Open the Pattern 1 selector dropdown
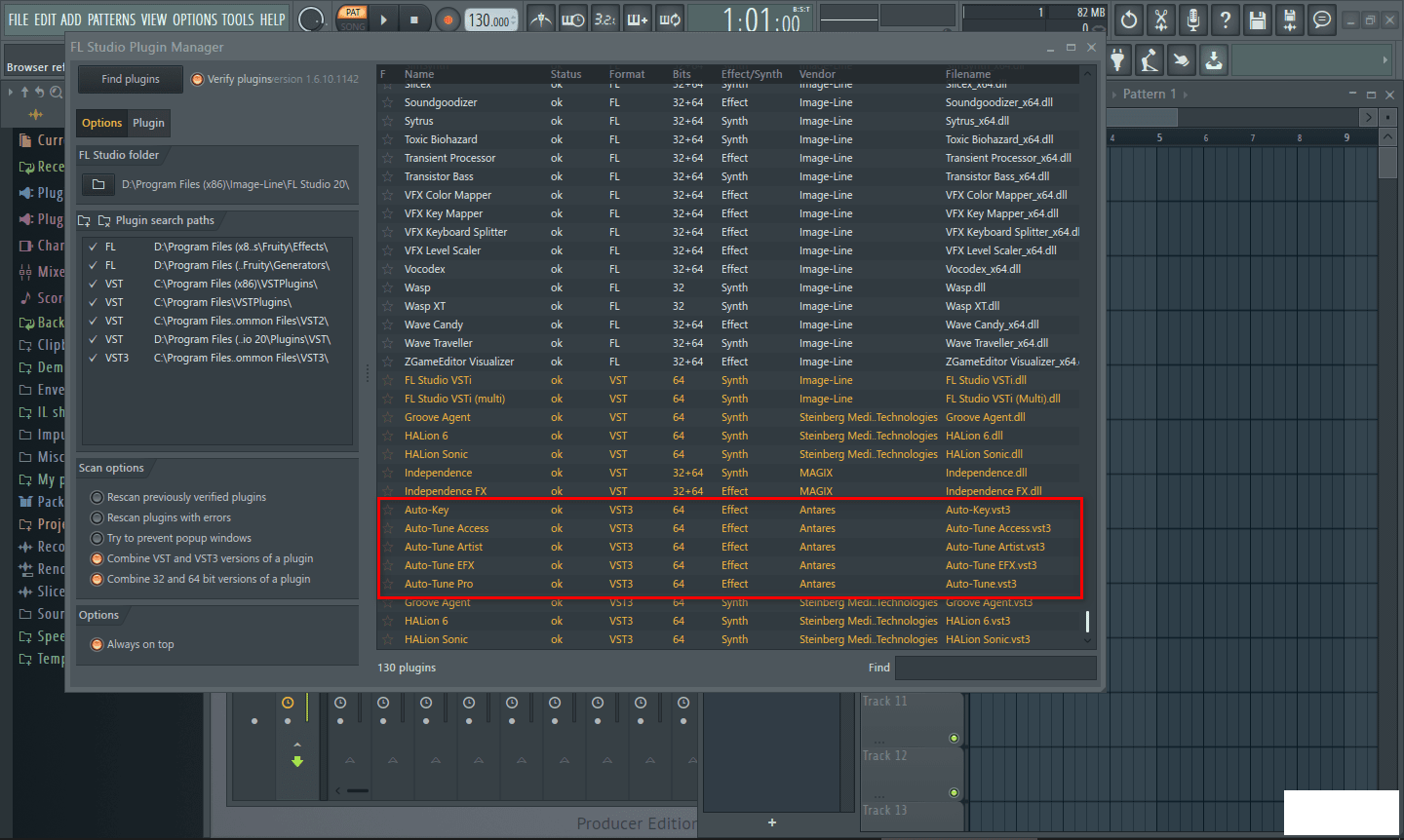The height and width of the screenshot is (840, 1404). (1151, 94)
